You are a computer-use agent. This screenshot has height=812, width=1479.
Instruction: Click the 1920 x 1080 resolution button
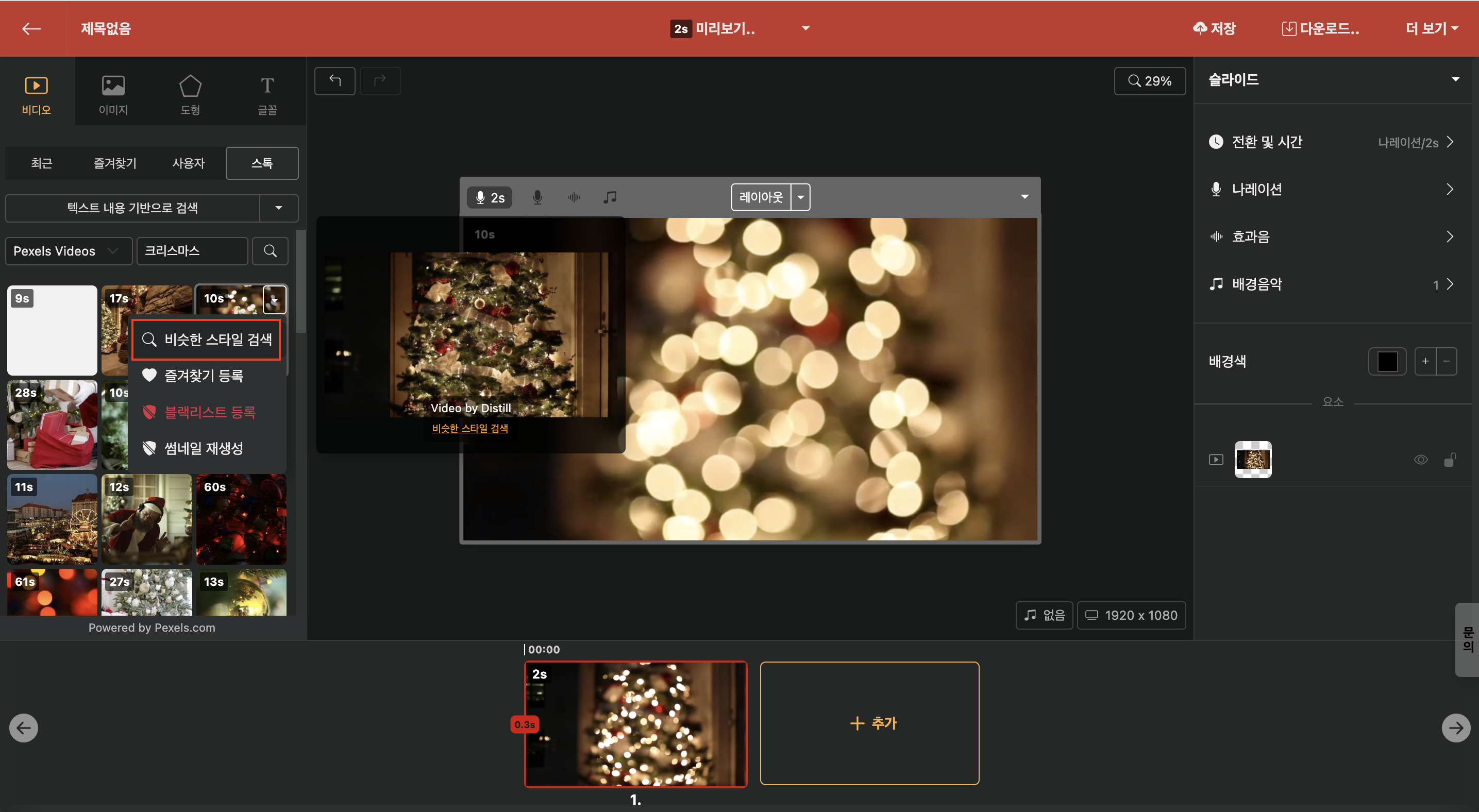[1131, 615]
